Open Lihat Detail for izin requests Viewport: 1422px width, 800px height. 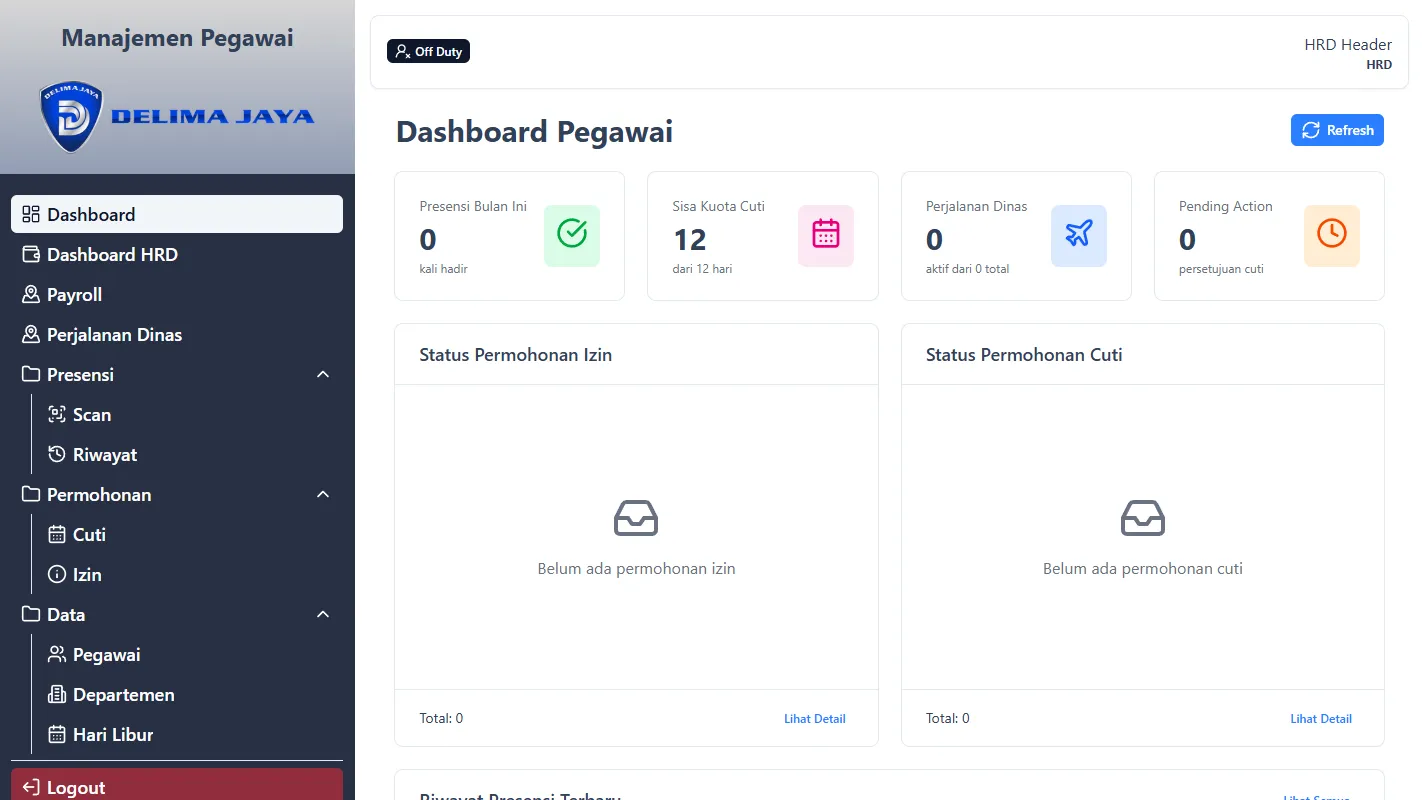[x=814, y=718]
